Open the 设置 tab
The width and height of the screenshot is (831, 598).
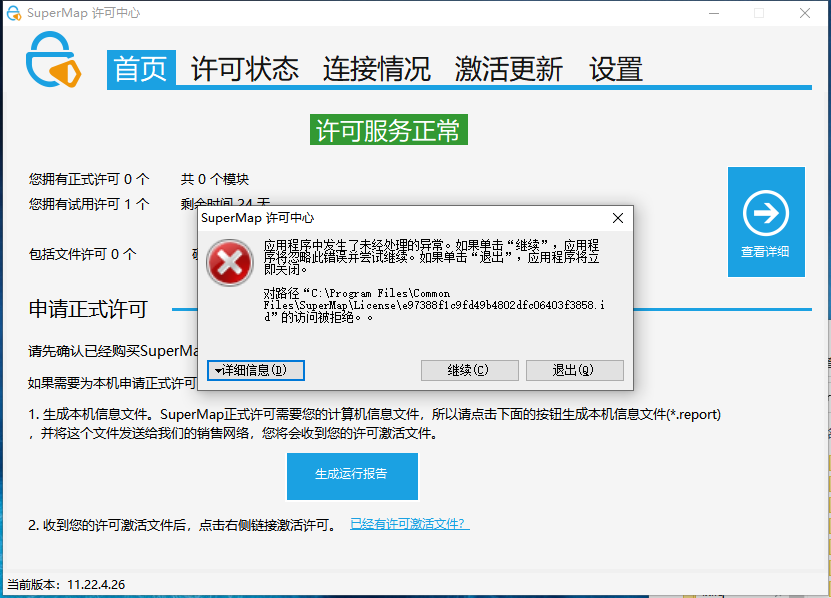[x=616, y=69]
